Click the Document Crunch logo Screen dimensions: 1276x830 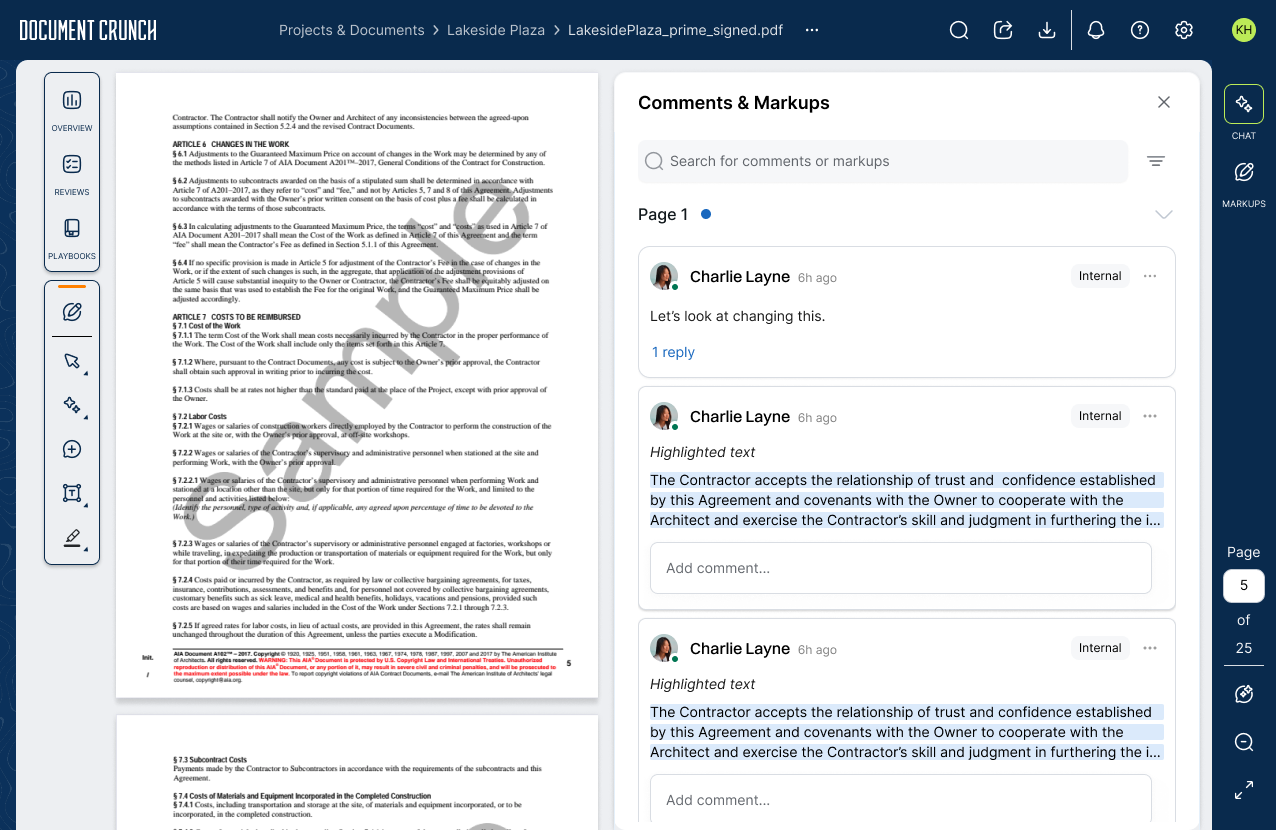(88, 30)
